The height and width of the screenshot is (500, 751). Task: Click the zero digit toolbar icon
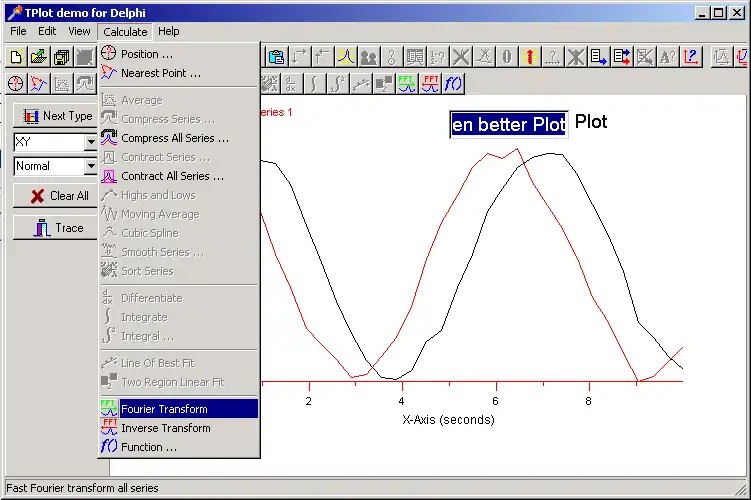(506, 57)
